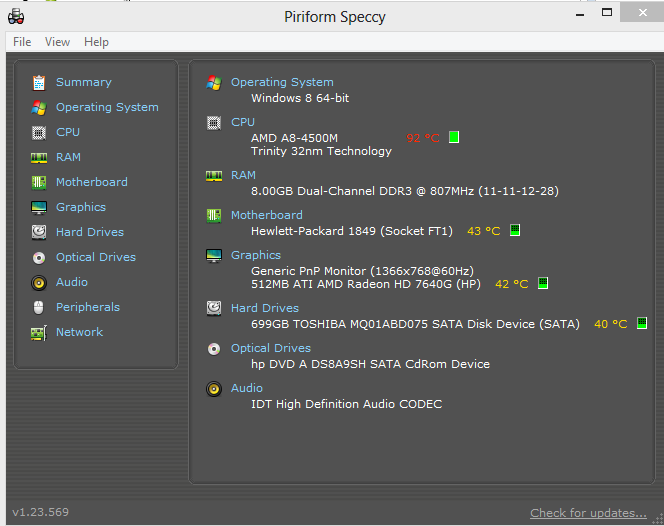Viewport: 664px width, 526px height.
Task: Click the Operating System heading in summary
Action: coord(282,82)
